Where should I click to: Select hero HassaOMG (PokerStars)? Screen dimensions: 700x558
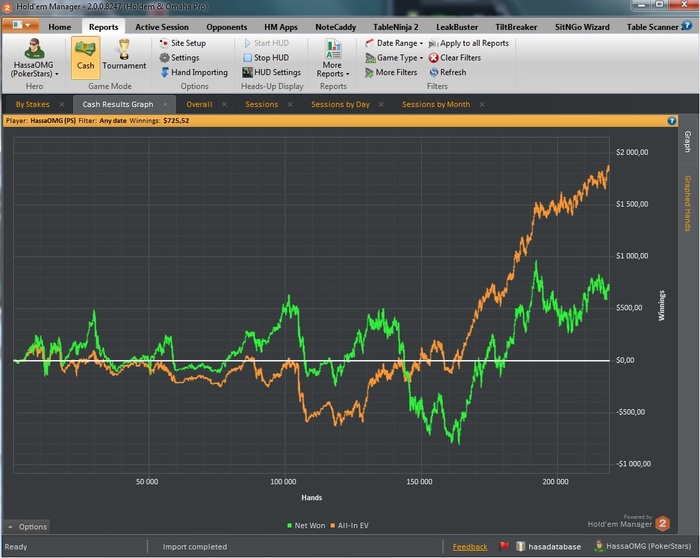tap(35, 58)
